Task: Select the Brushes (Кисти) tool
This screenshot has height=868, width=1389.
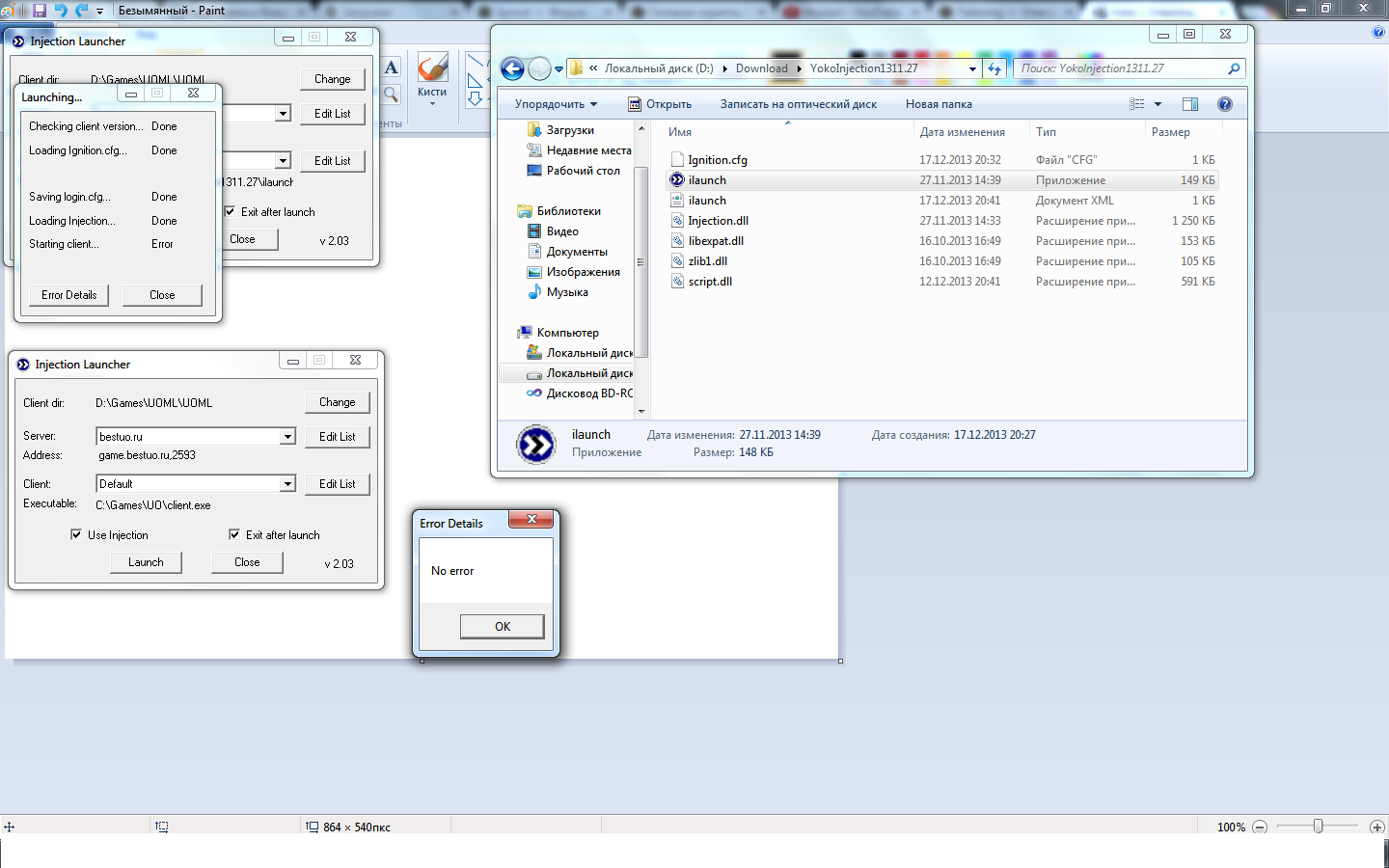Action: coord(432,76)
